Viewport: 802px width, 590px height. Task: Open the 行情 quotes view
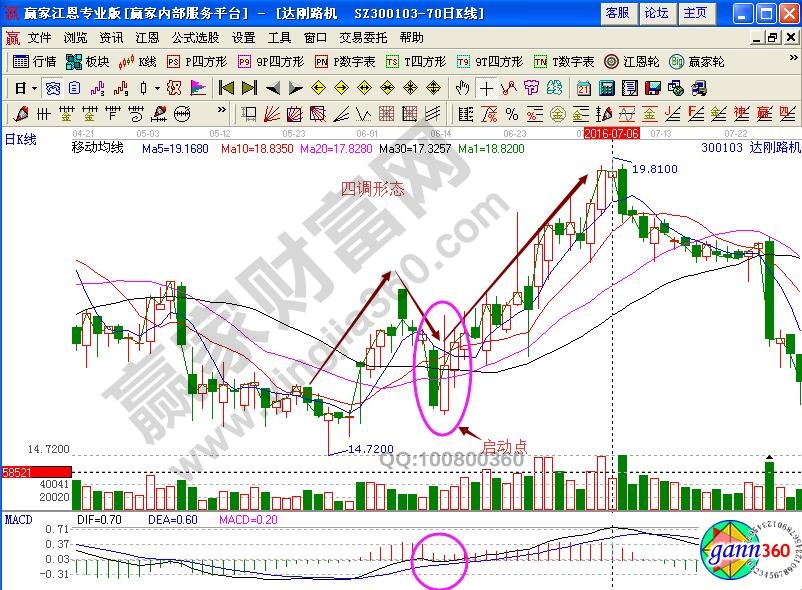35,62
